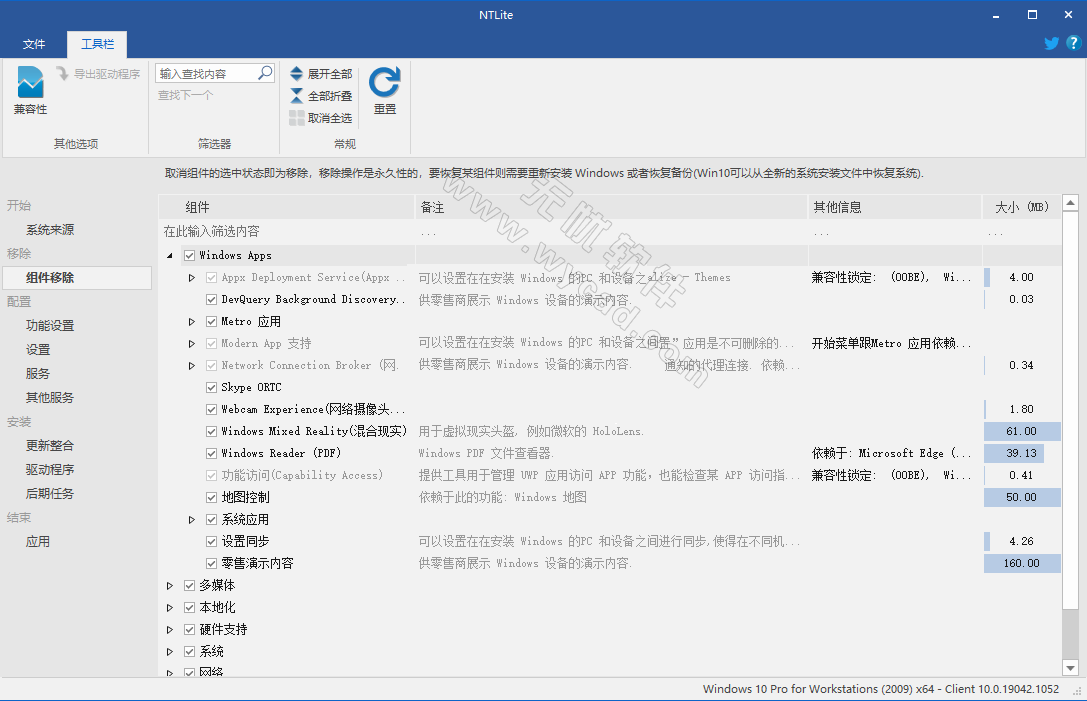Click the 重置 reset icon
Image resolution: width=1087 pixels, height=701 pixels.
pyautogui.click(x=385, y=83)
